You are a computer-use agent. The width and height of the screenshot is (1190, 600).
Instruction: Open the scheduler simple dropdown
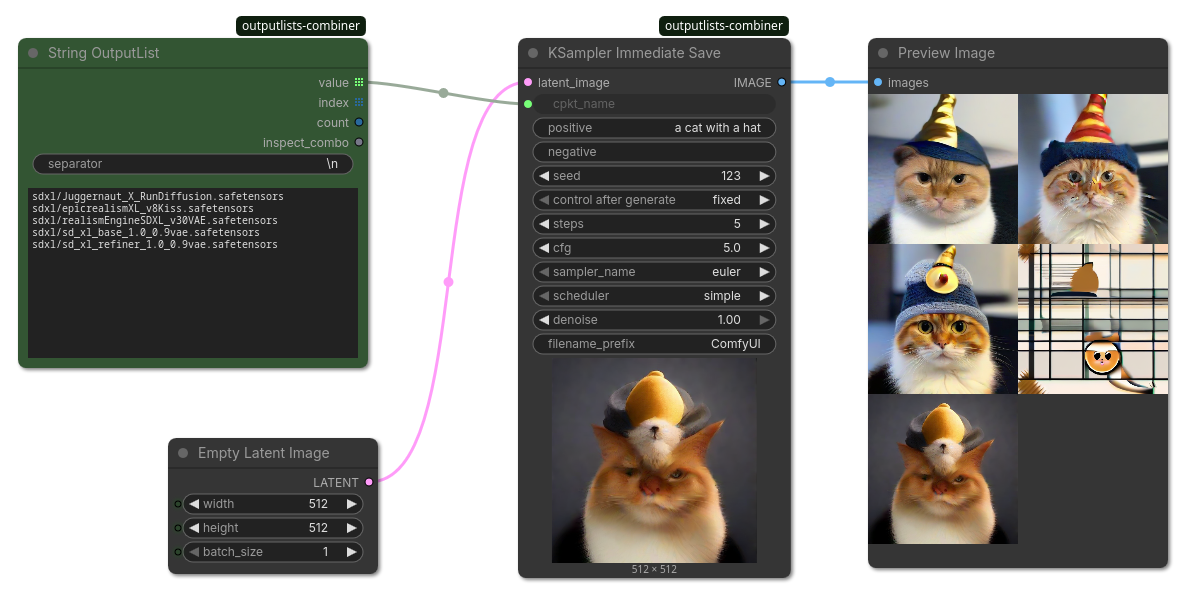[x=654, y=296]
